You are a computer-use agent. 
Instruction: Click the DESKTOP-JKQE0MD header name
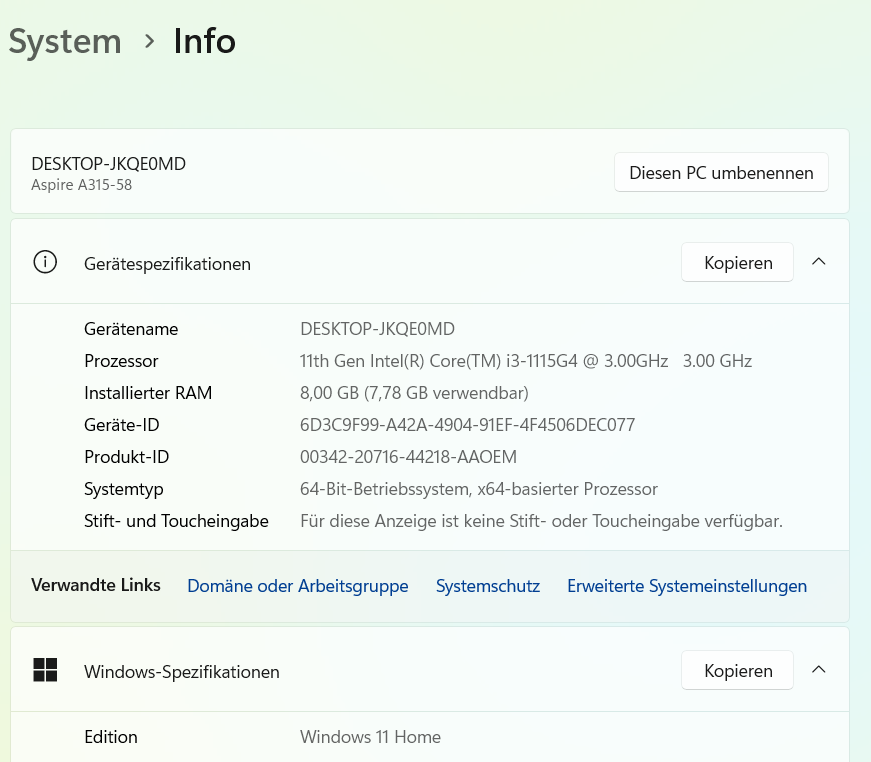(108, 164)
